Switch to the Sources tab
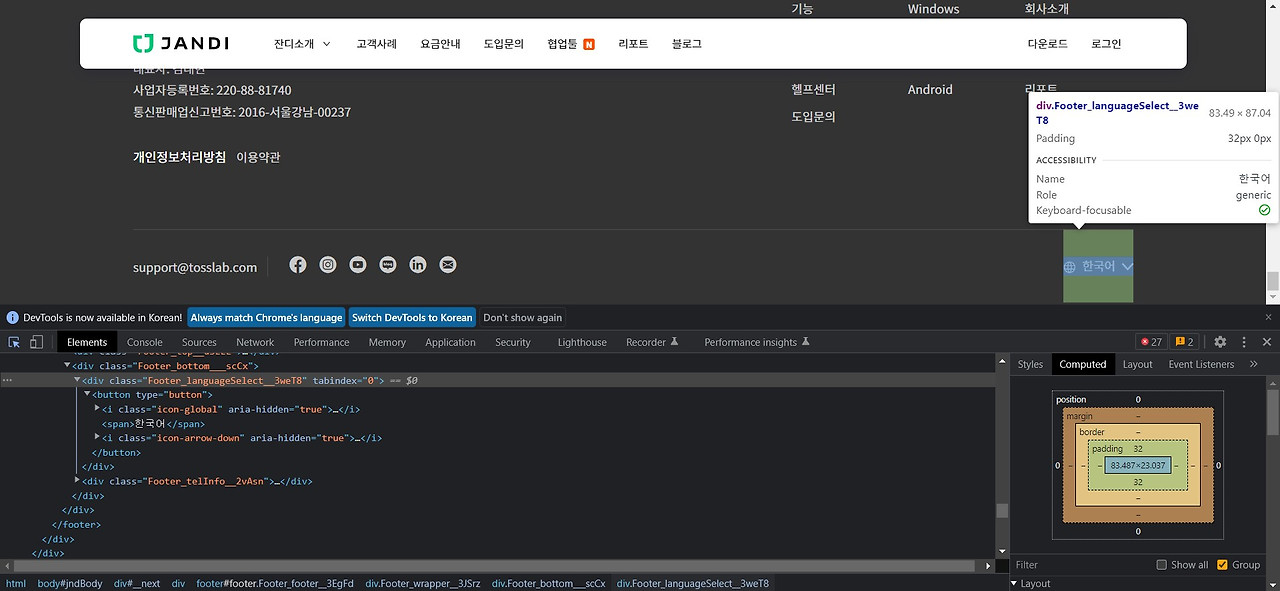Screen dimensions: 1280x591 pyautogui.click(x=199, y=342)
